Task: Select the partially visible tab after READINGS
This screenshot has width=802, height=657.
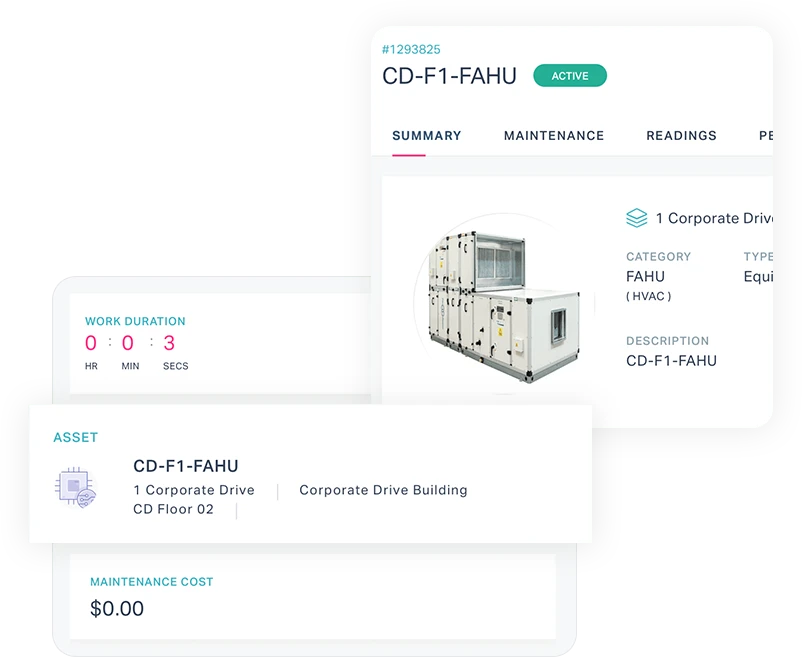Action: tap(765, 136)
